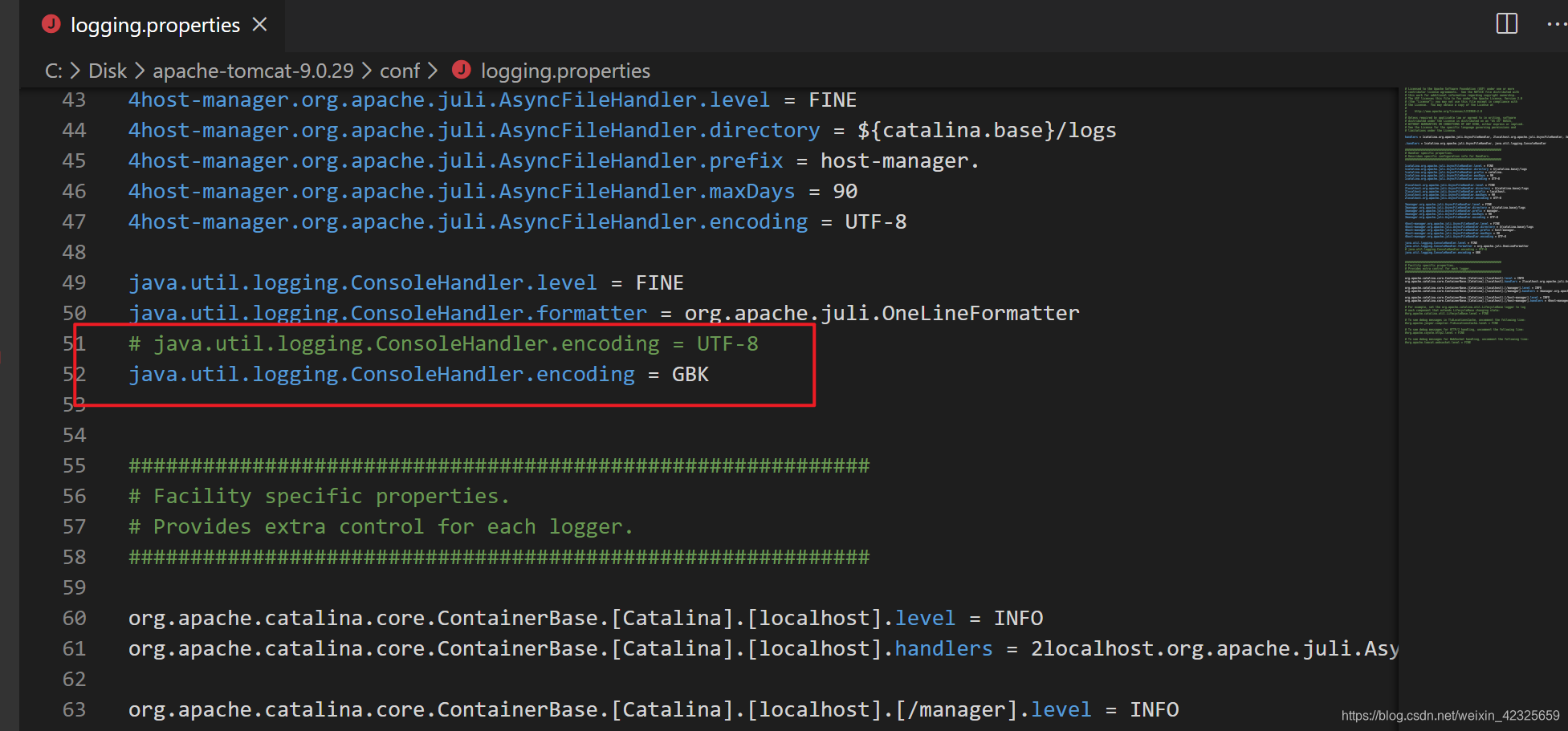Close the logging.properties tab
1568x731 pixels.
click(259, 25)
